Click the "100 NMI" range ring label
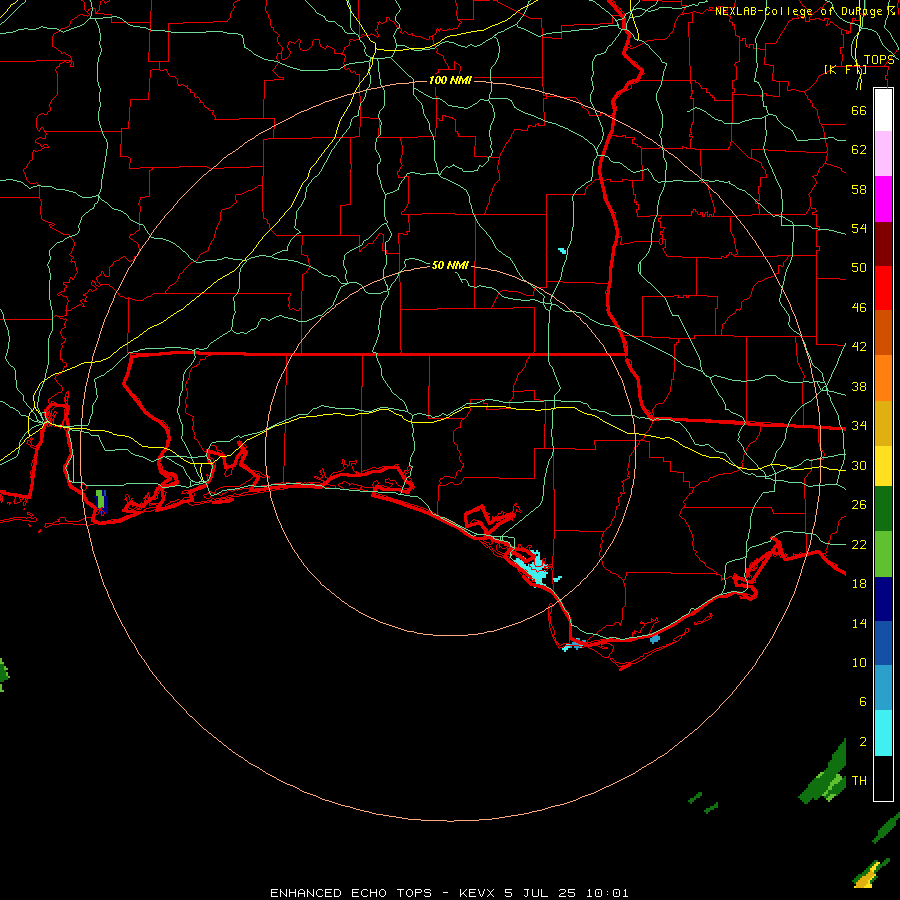The height and width of the screenshot is (900, 900). tap(450, 80)
